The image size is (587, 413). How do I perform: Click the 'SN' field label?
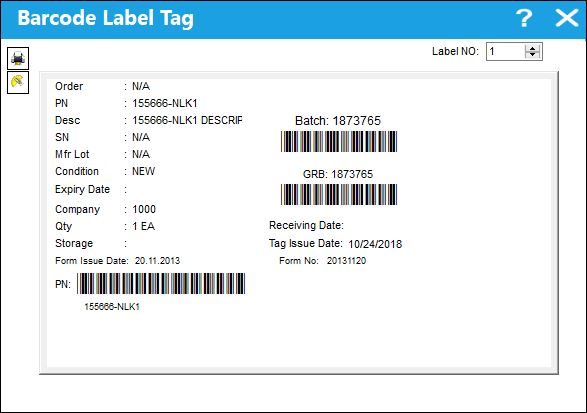[62, 137]
